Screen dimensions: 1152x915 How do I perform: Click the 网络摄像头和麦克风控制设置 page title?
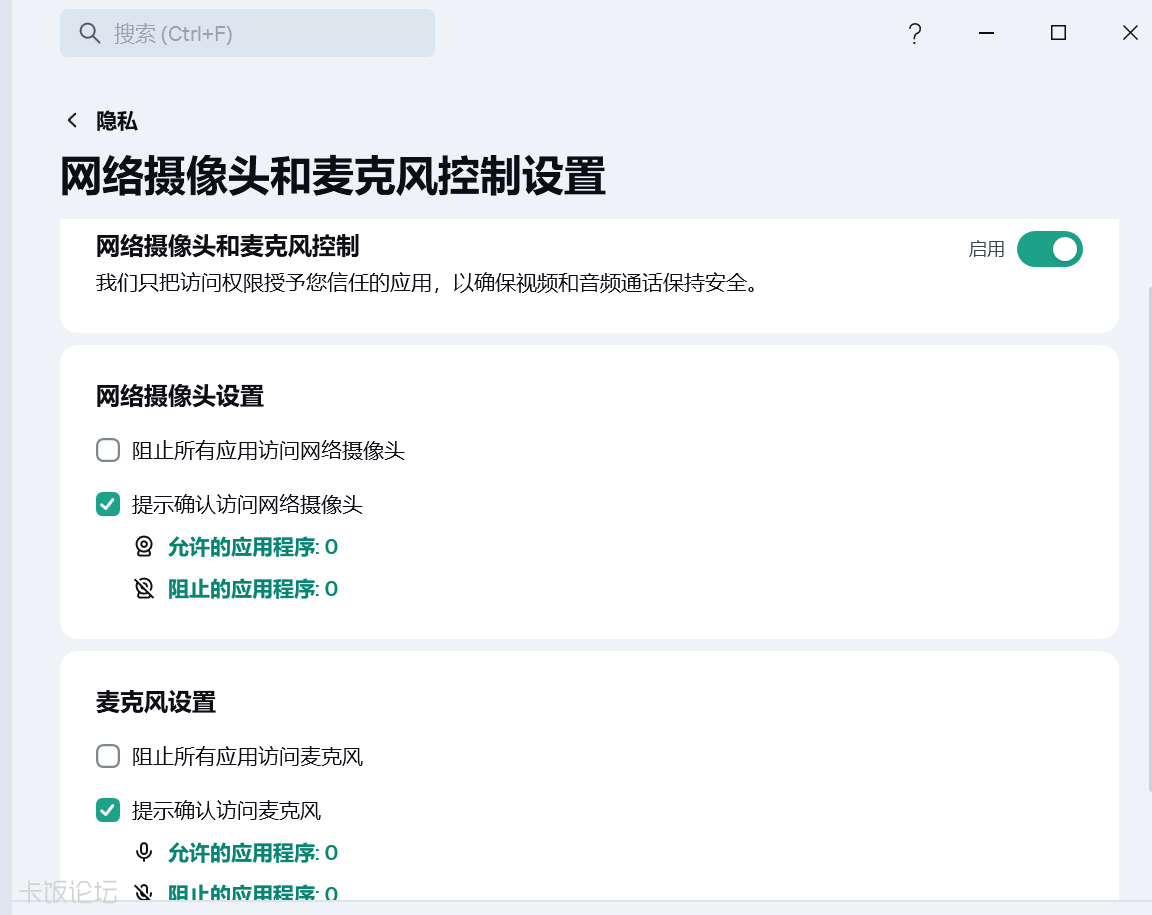[333, 176]
